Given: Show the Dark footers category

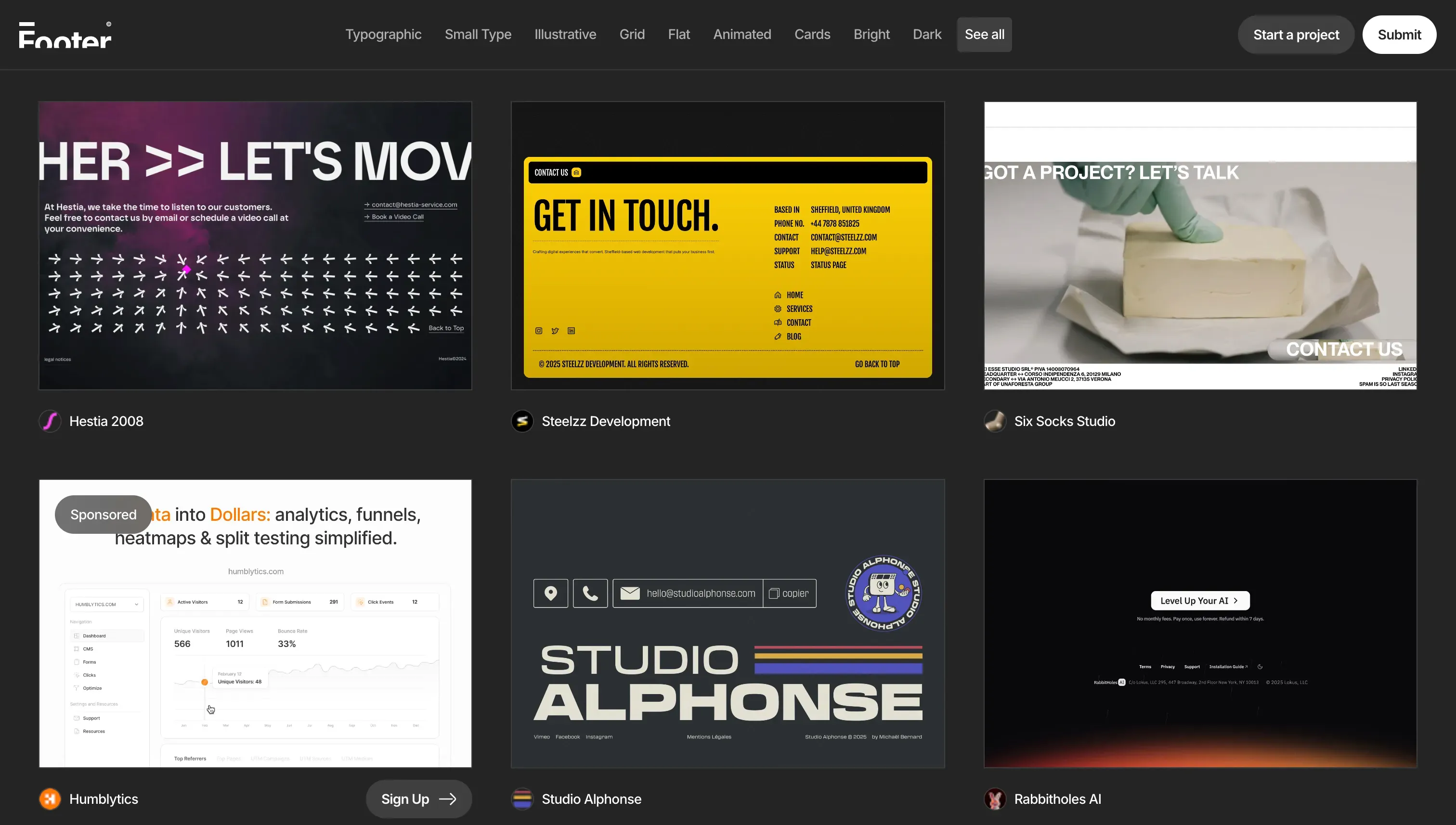Looking at the screenshot, I should click(x=927, y=35).
